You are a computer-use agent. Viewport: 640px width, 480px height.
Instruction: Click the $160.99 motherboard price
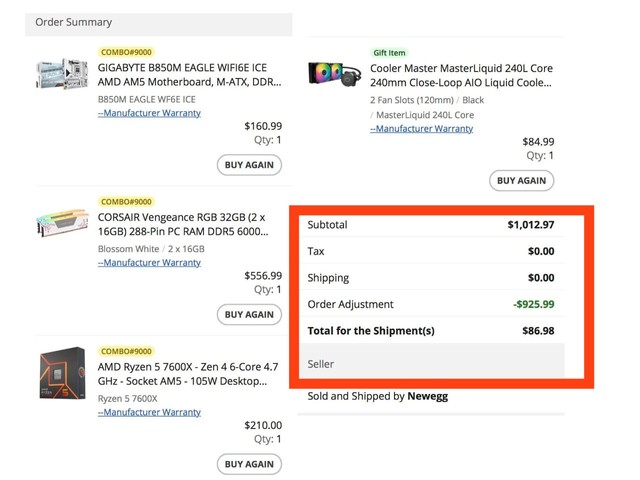pos(263,126)
